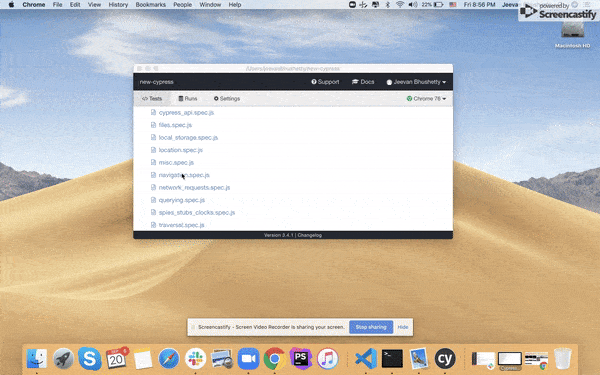Open the Chrome 76 browser dropdown
Screen dimensions: 600x375
(x=426, y=99)
